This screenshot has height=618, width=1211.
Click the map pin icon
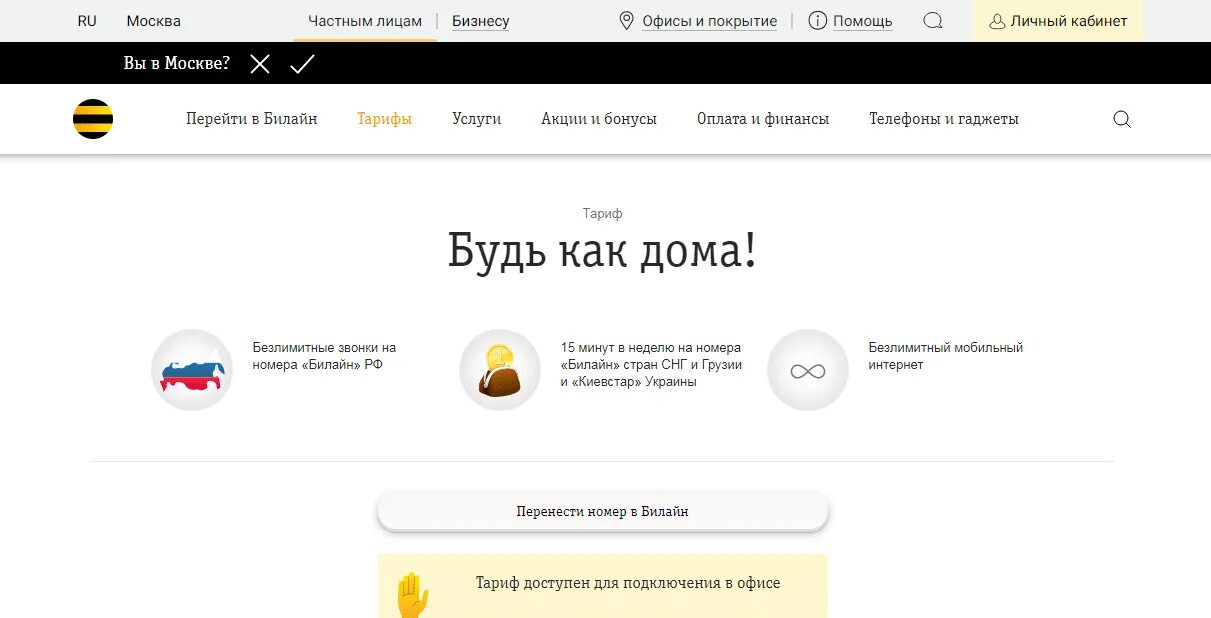coord(627,21)
